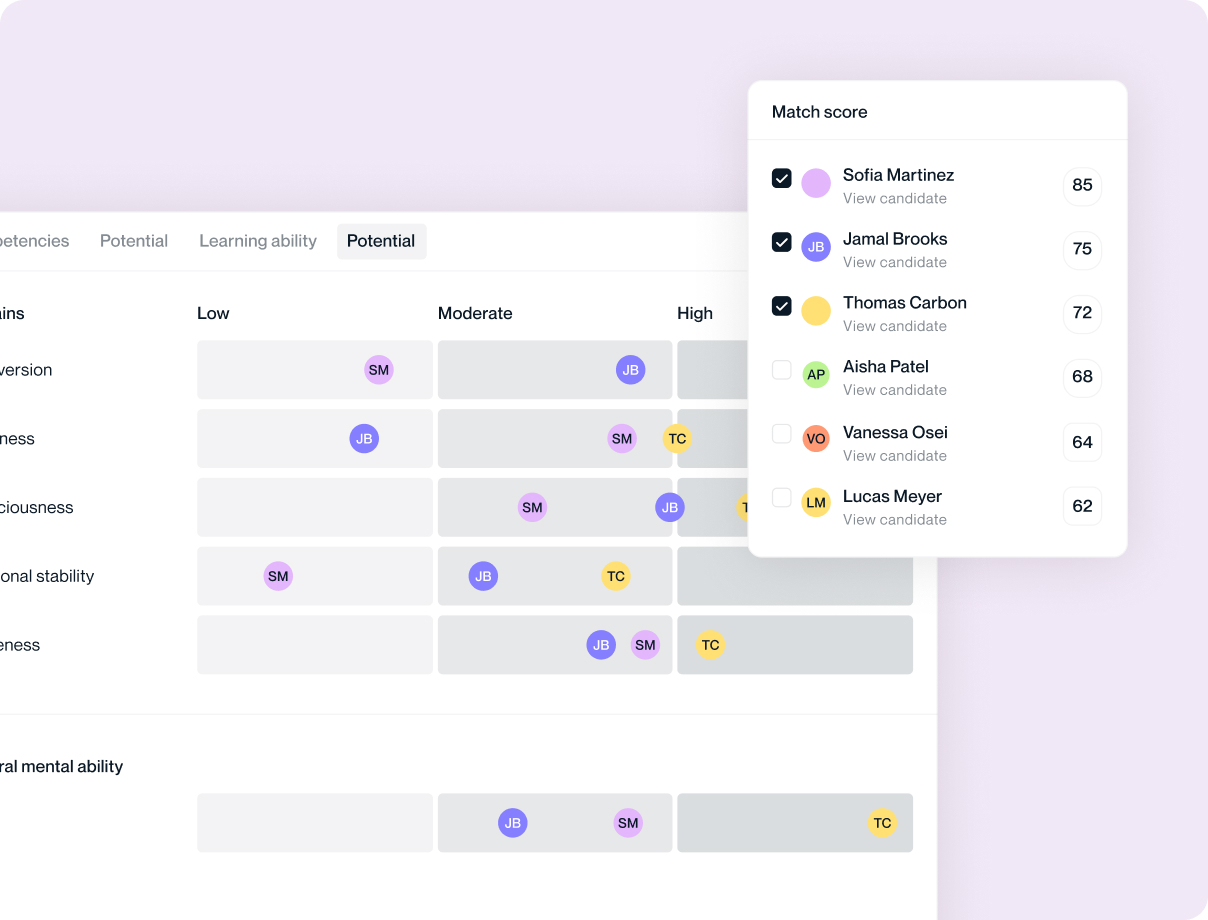Image resolution: width=1208 pixels, height=920 pixels.
Task: Switch to the Learning ability tab
Action: pyautogui.click(x=258, y=241)
